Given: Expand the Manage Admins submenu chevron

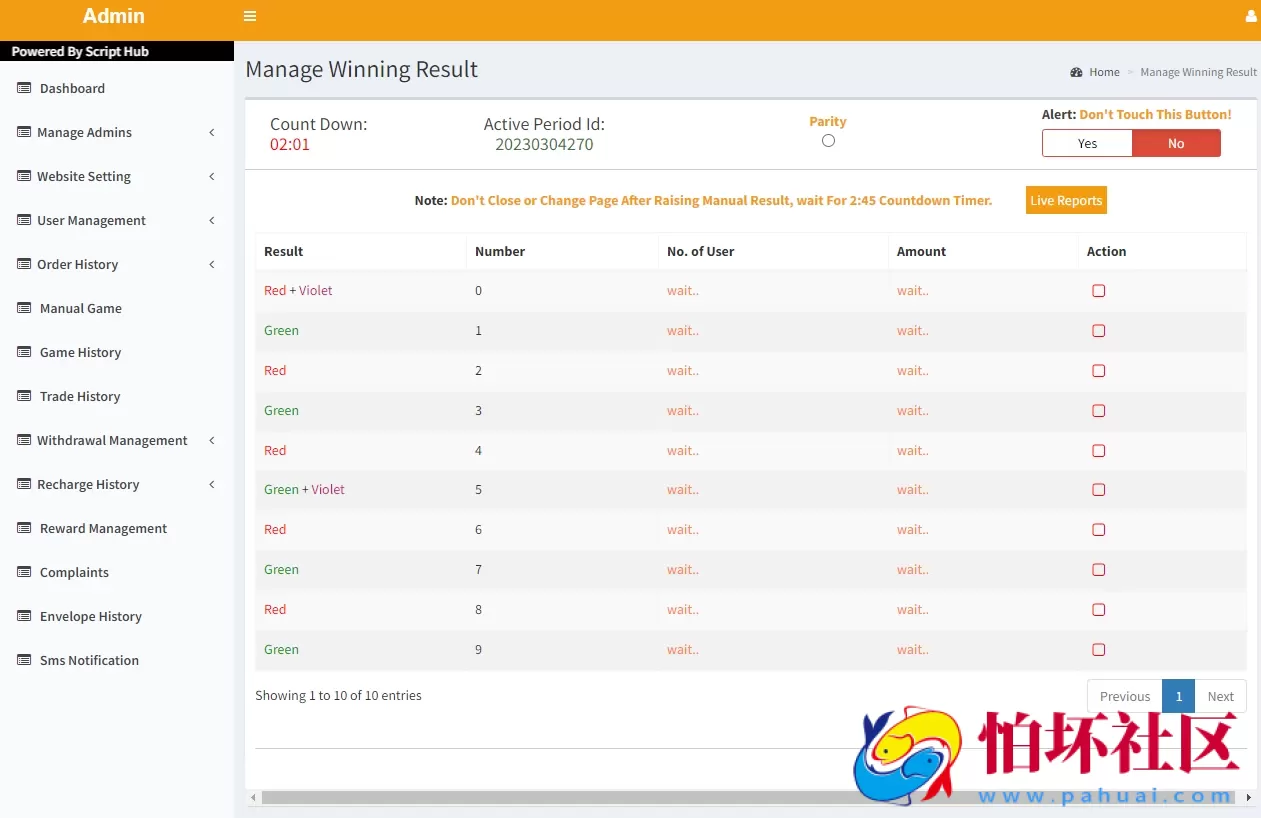Looking at the screenshot, I should point(212,132).
